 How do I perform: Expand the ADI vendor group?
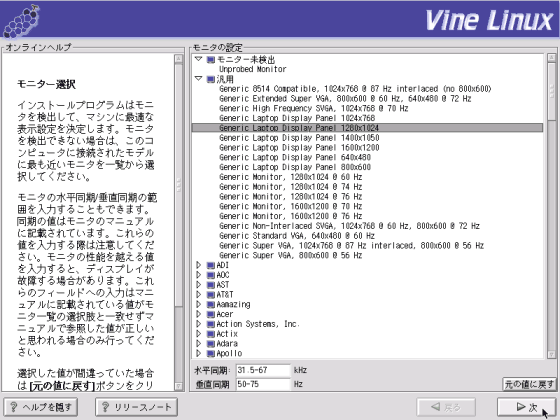[199, 265]
